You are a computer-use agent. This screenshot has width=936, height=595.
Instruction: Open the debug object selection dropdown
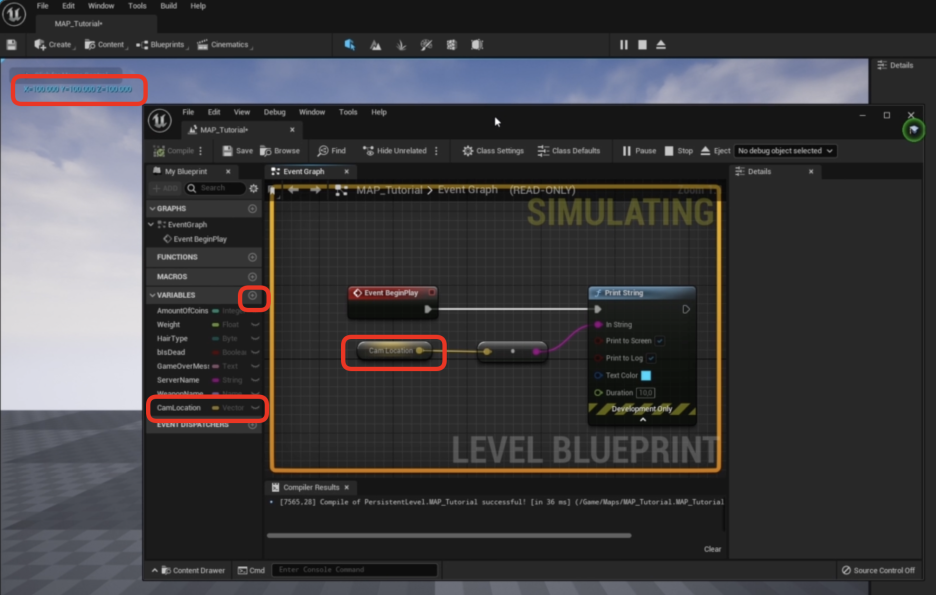click(x=785, y=151)
